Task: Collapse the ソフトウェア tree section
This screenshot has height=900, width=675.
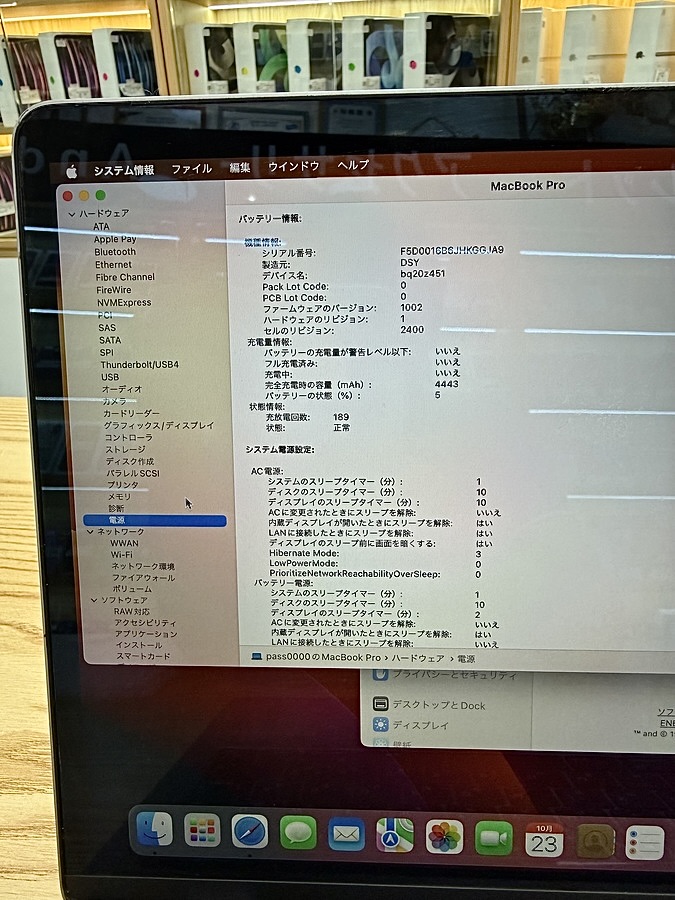Action: pyautogui.click(x=94, y=600)
